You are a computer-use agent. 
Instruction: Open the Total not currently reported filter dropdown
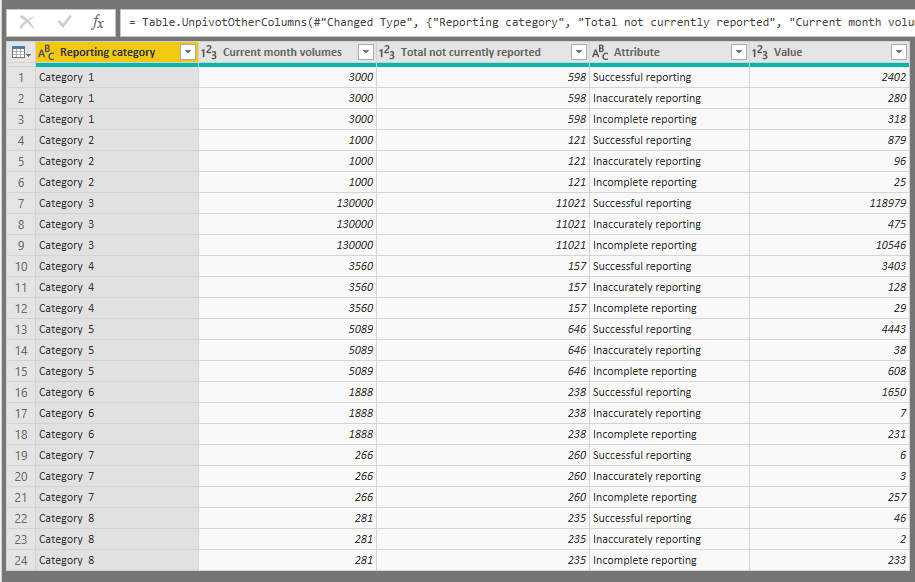point(578,53)
